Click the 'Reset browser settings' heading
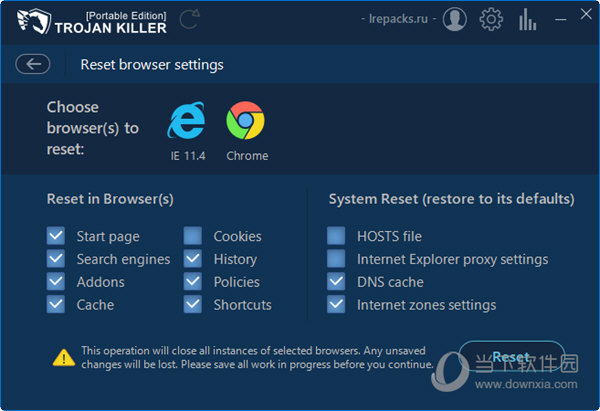Image resolution: width=600 pixels, height=411 pixels. pos(152,65)
